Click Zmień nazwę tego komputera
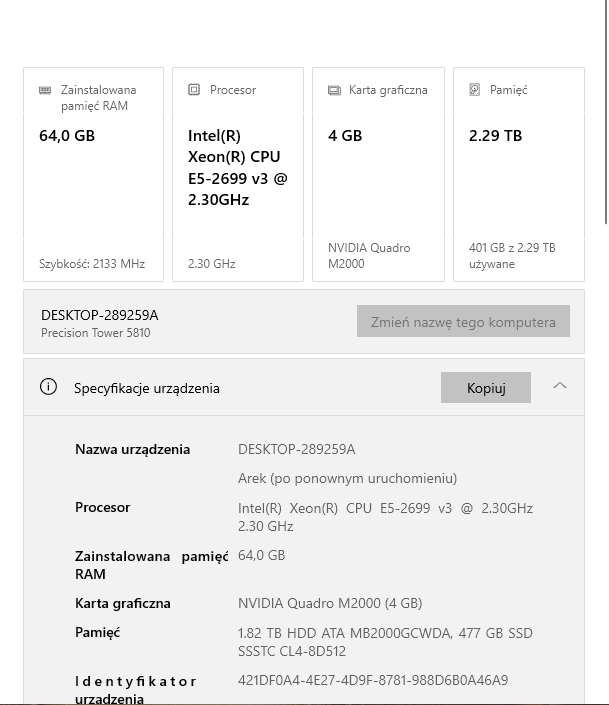The width and height of the screenshot is (609, 705). coord(463,322)
